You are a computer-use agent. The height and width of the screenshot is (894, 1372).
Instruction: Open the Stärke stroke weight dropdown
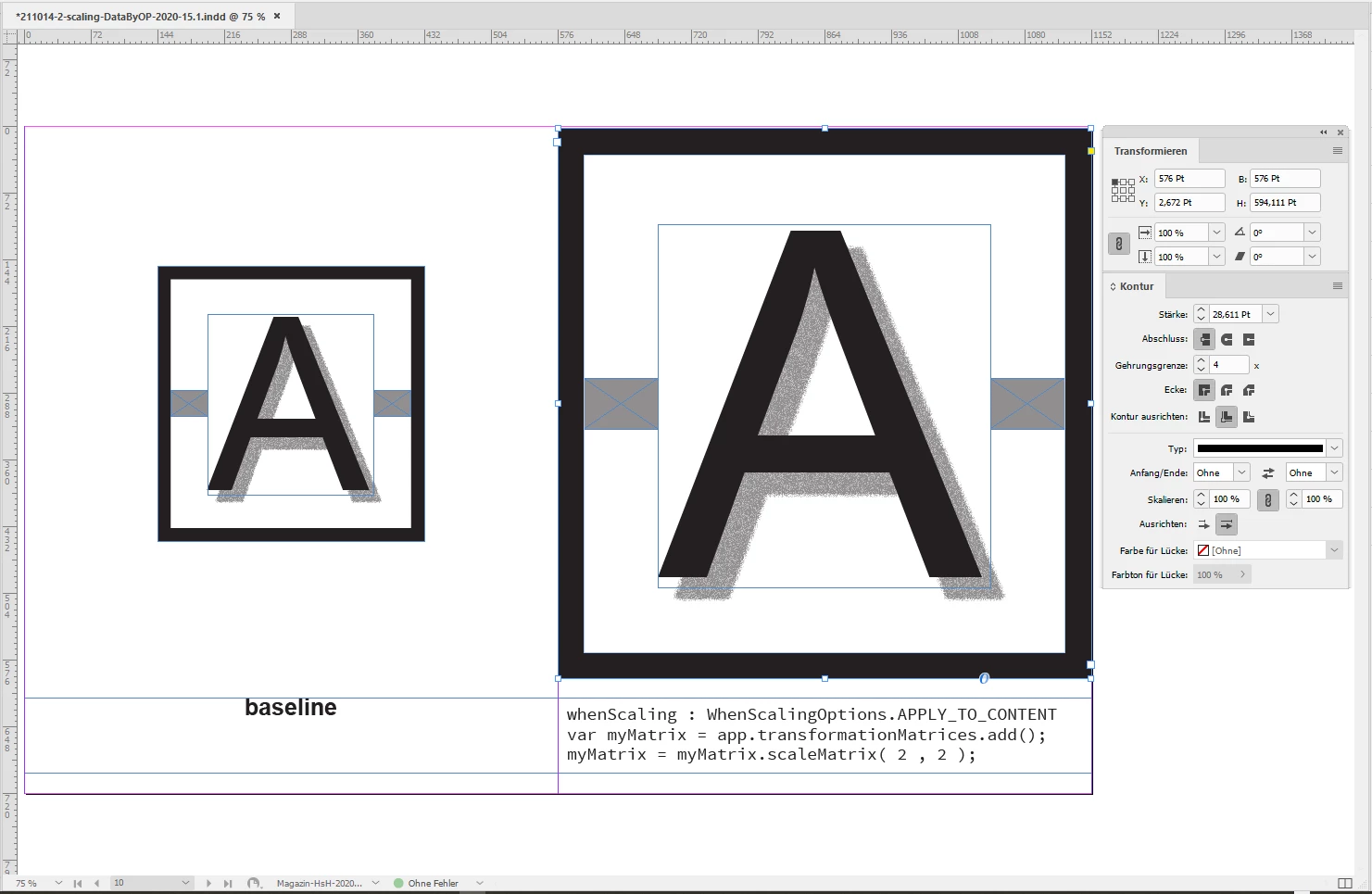coord(1271,314)
